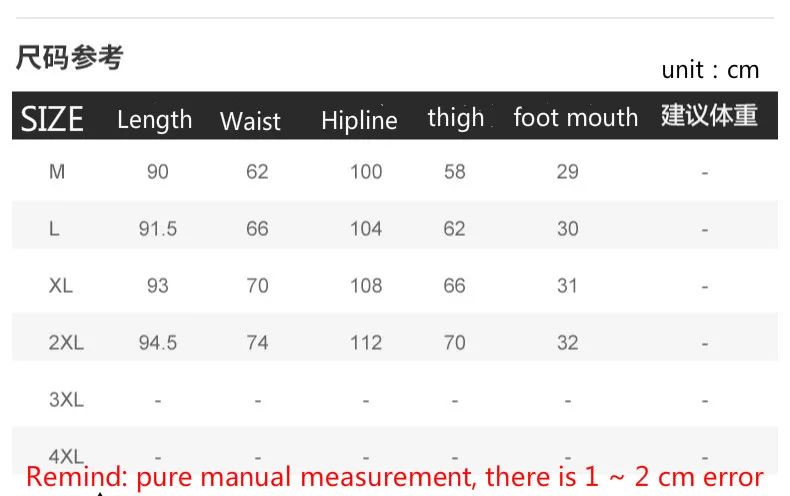This screenshot has height=496, width=790.
Task: Click the 2XL size row label
Action: [x=66, y=343]
